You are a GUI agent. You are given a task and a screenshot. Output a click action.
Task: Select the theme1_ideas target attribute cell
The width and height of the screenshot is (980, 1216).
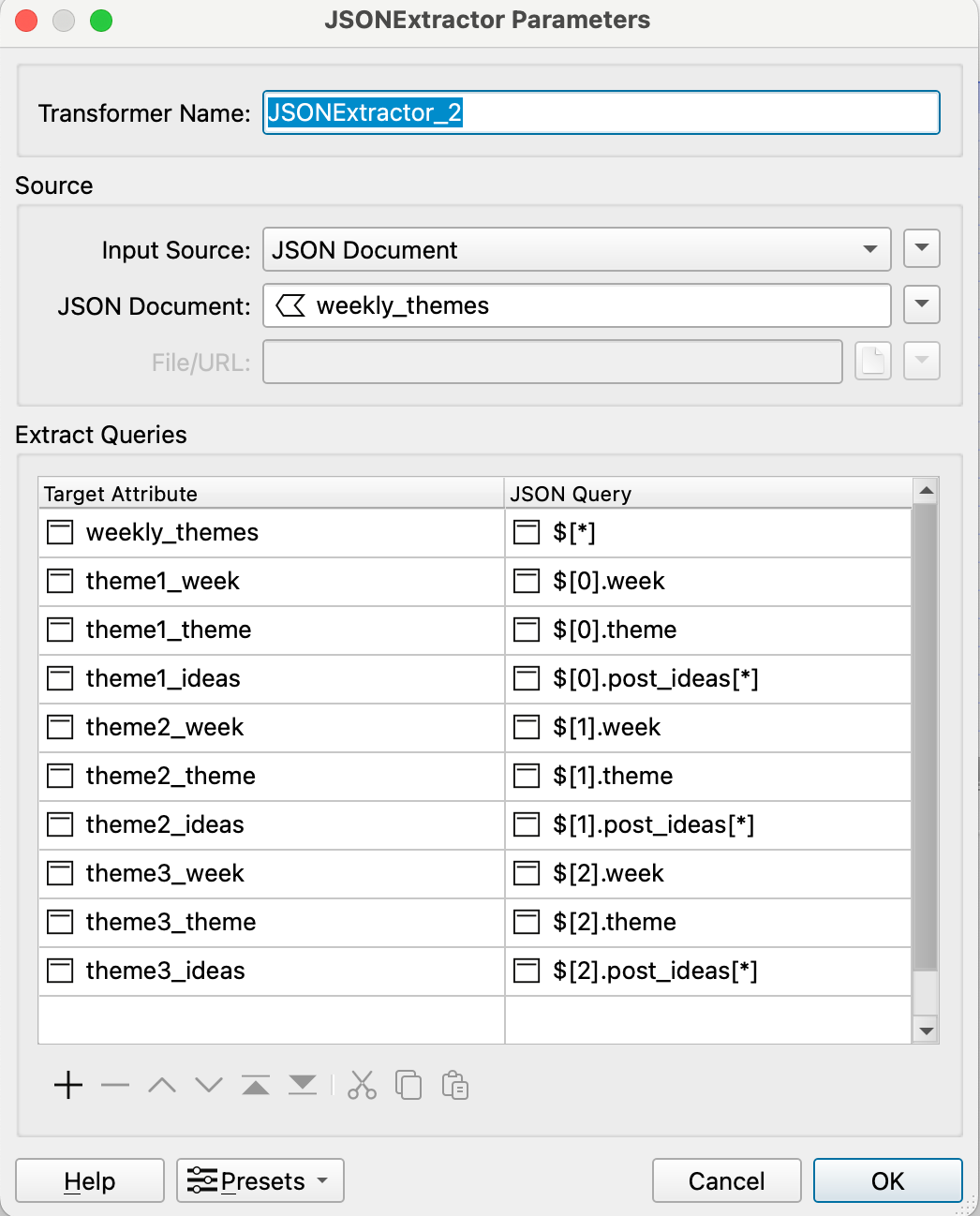tap(272, 678)
